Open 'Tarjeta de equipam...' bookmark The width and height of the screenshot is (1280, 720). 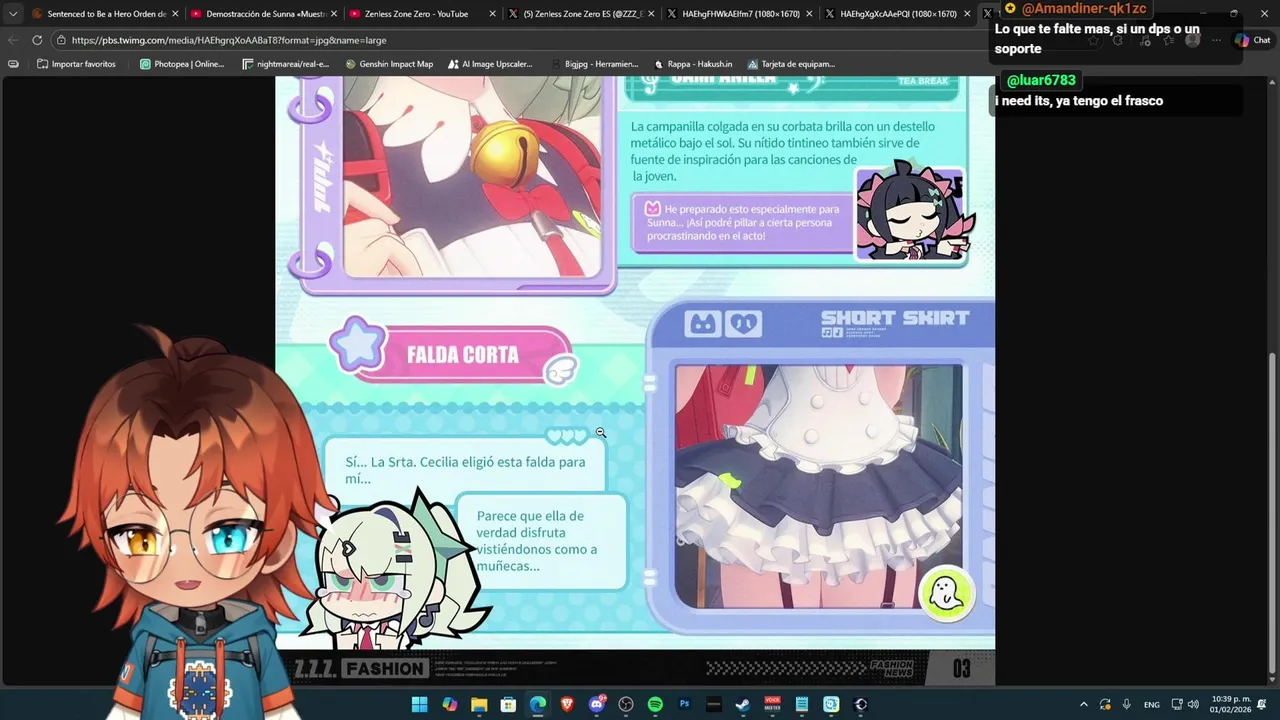791,64
